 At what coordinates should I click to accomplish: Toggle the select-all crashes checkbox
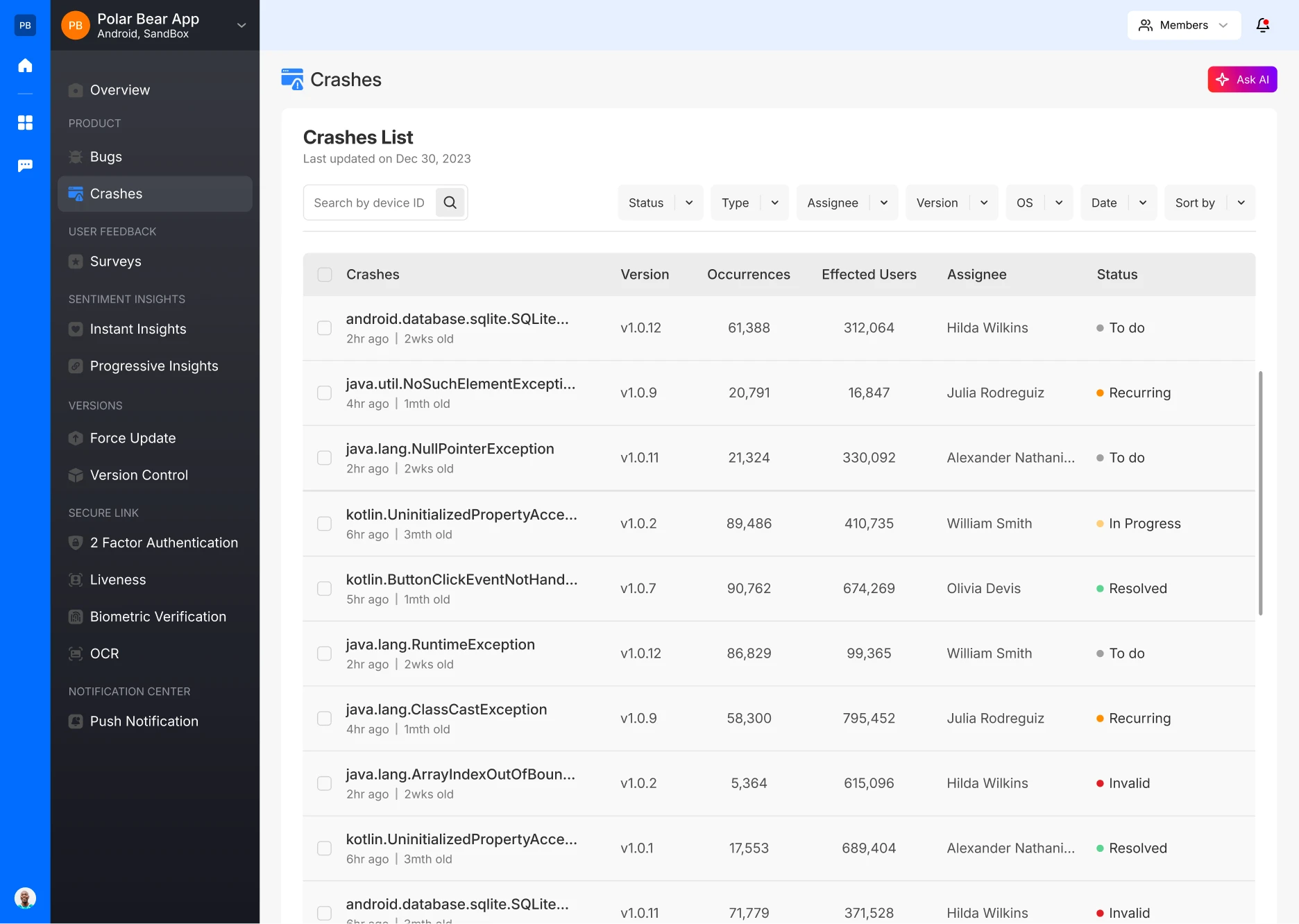(x=324, y=275)
